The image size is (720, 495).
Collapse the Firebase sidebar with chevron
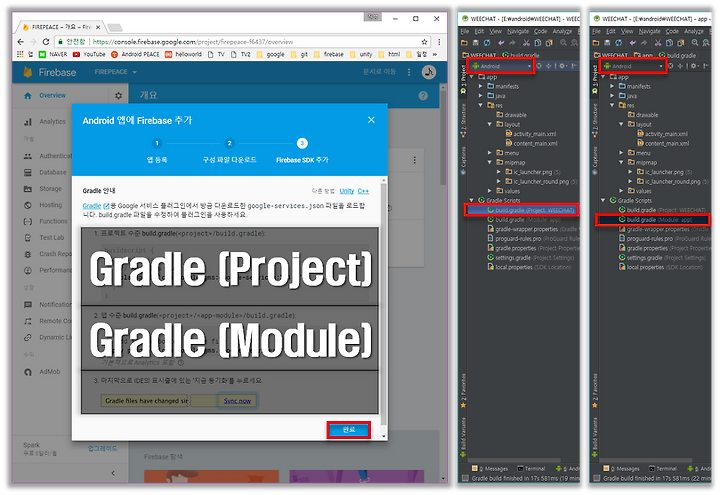[x=113, y=472]
